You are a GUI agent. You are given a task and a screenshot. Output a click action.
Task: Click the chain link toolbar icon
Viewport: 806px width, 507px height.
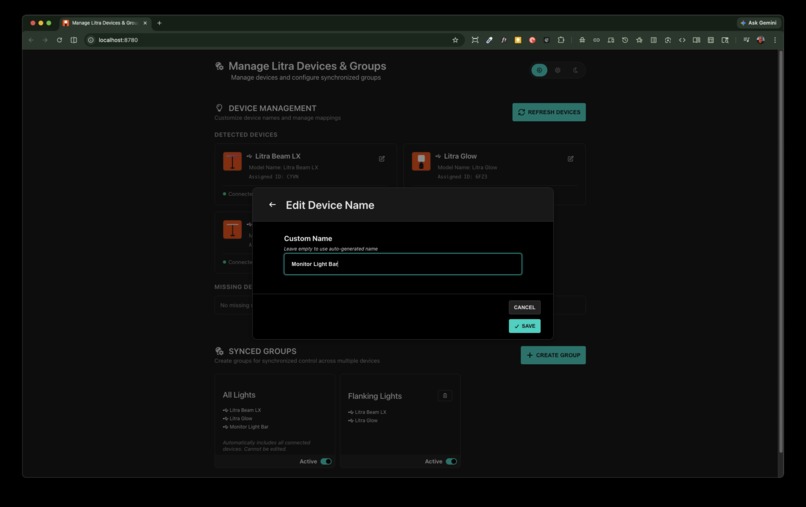click(x=596, y=40)
